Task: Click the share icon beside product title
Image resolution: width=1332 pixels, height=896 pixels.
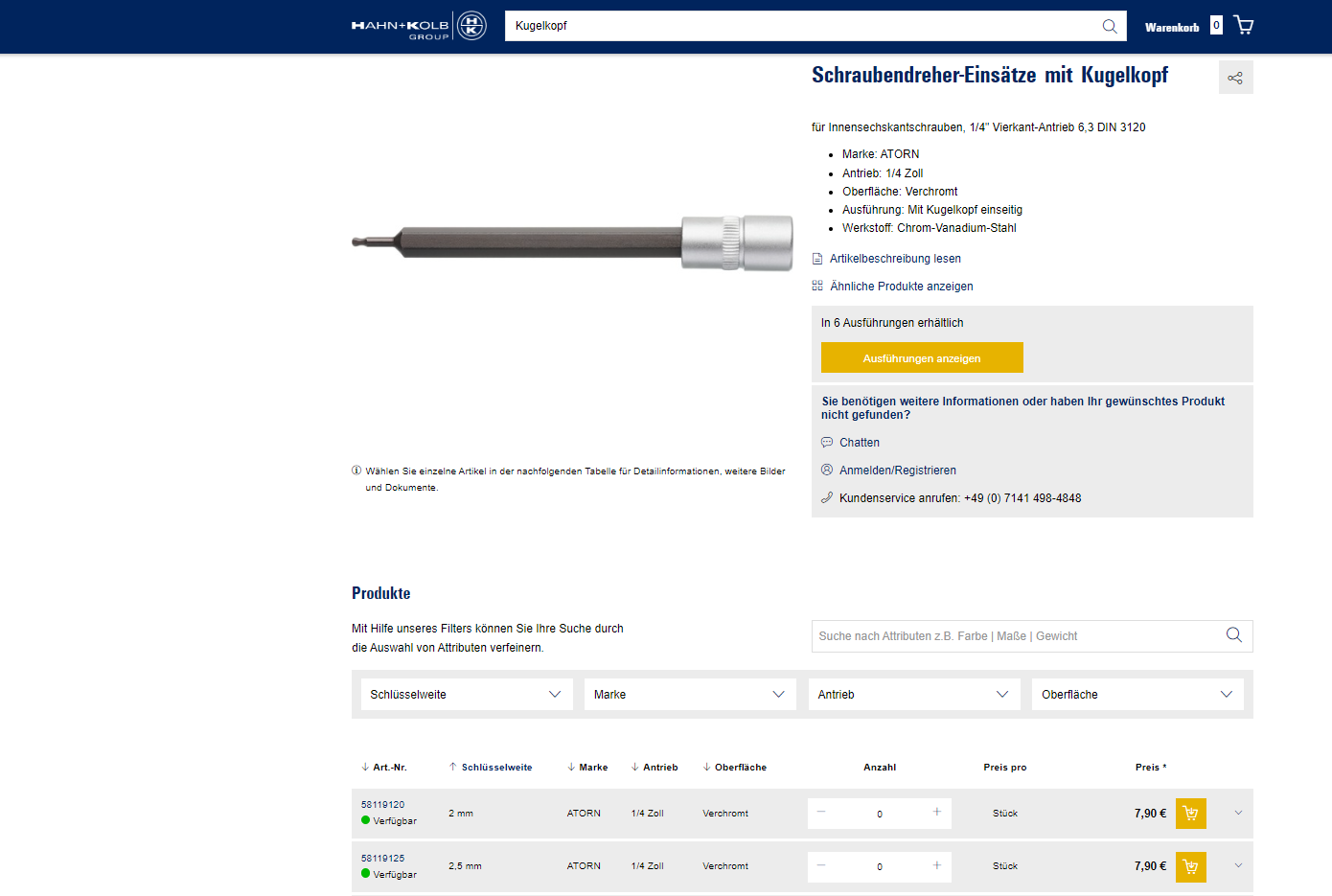Action: point(1235,78)
